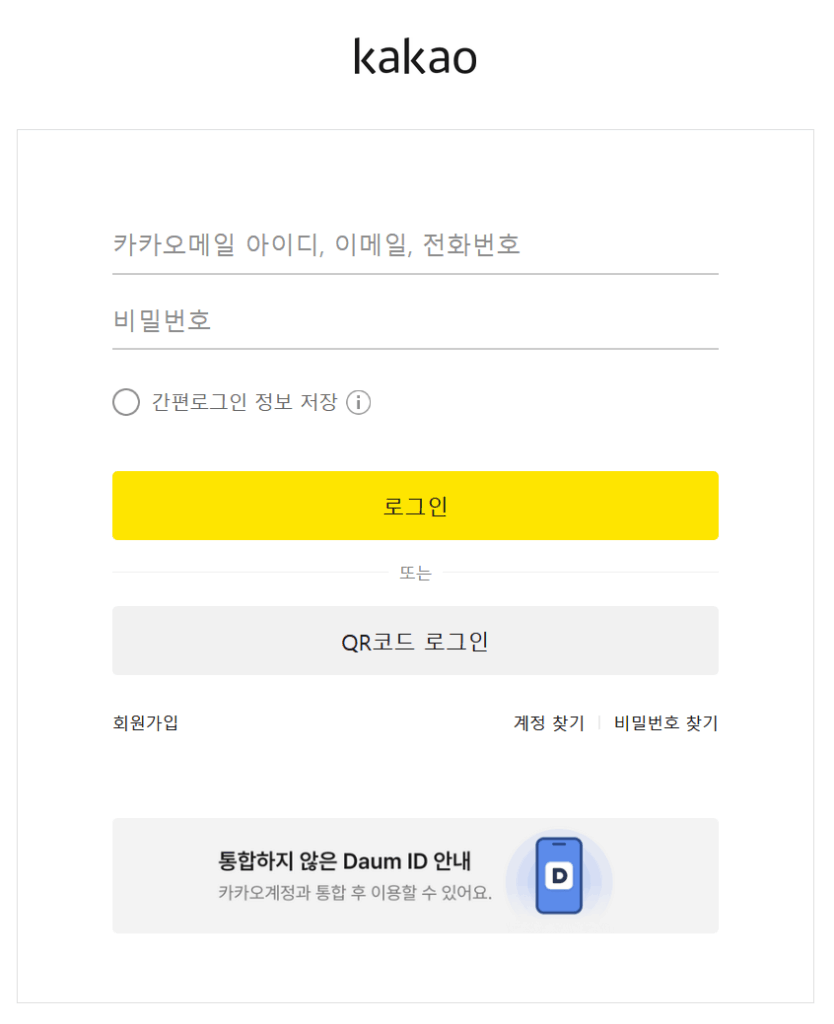Click the 카카오계정과 통합 후 이용할 수 있어요 text
834x1024 pixels.
point(355,893)
